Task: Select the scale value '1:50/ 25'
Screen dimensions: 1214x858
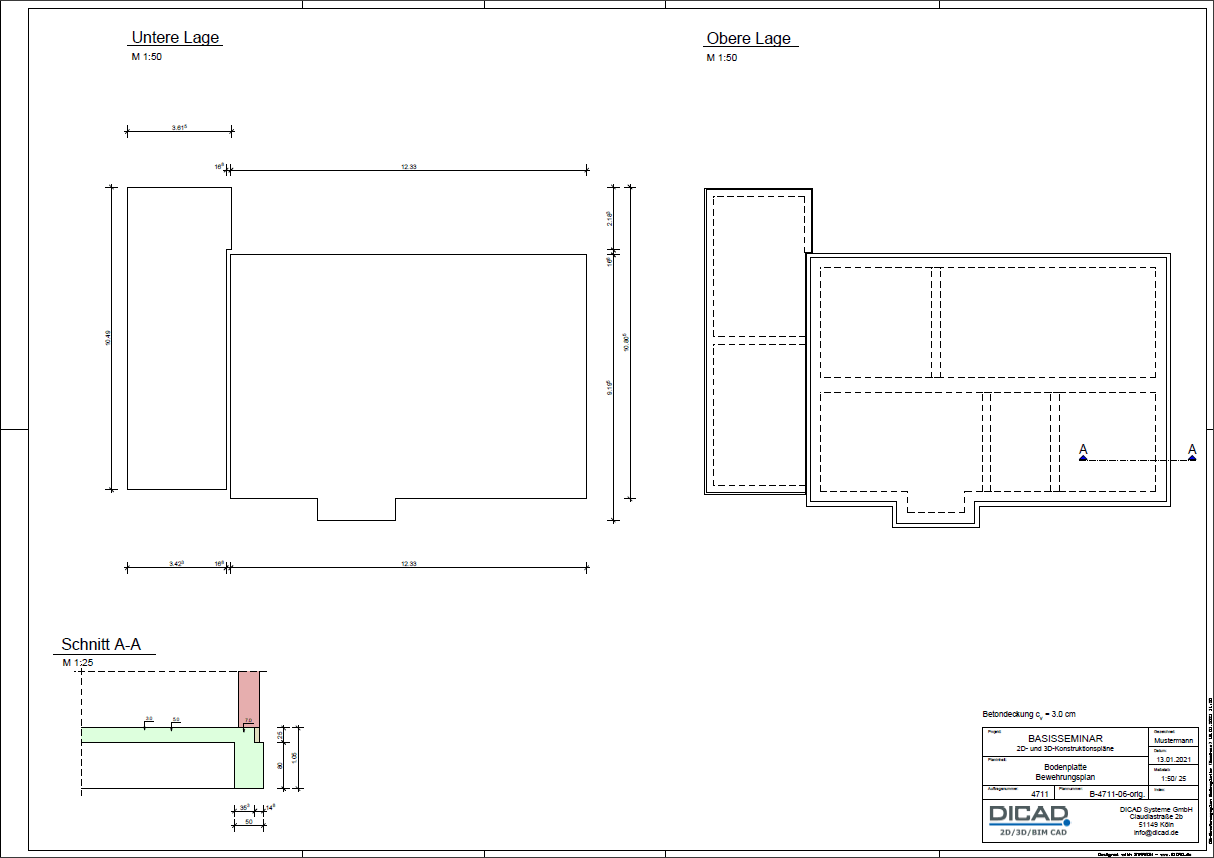Action: (x=1173, y=778)
